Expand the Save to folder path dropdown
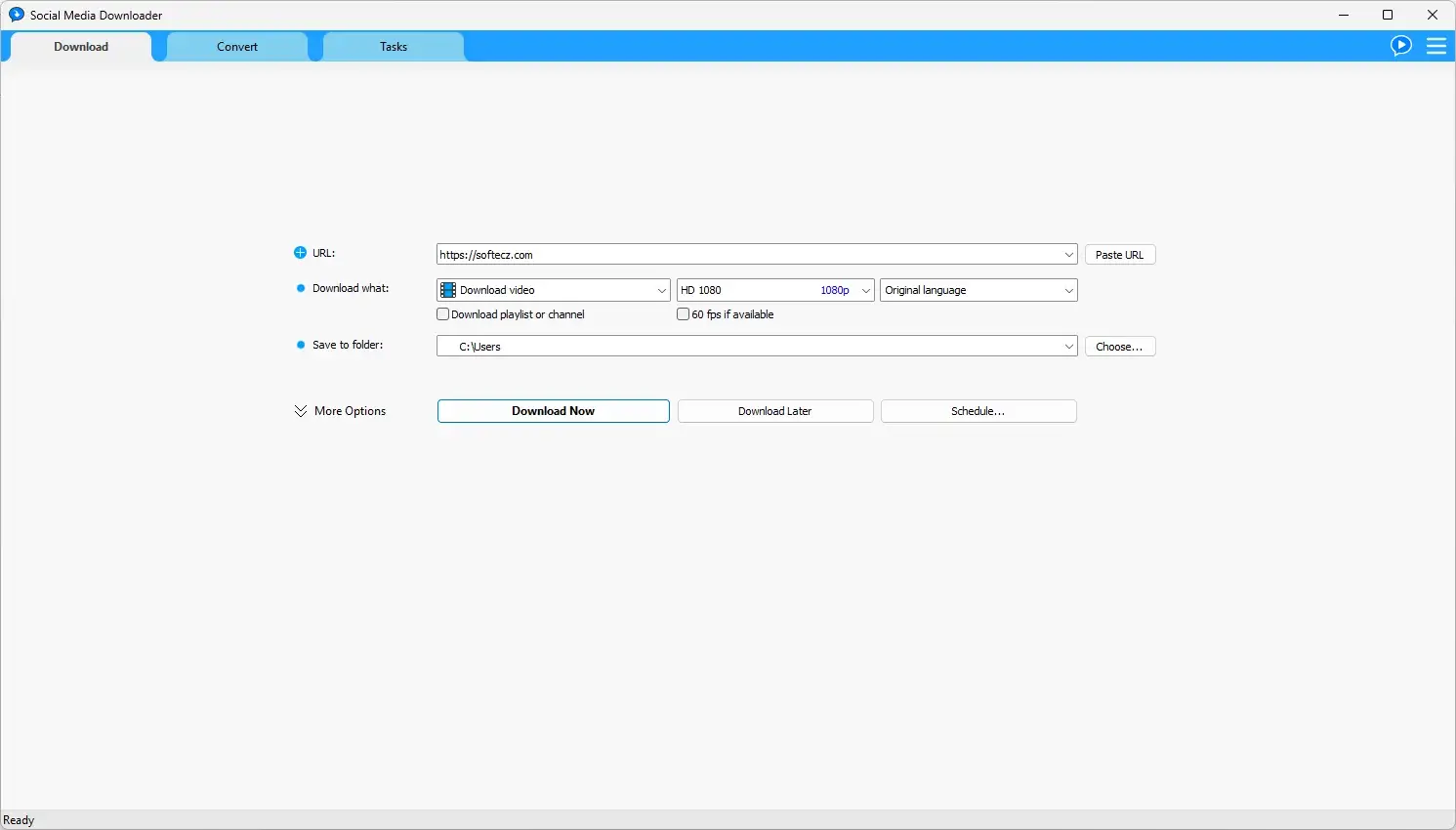The height and width of the screenshot is (830, 1456). (1068, 347)
